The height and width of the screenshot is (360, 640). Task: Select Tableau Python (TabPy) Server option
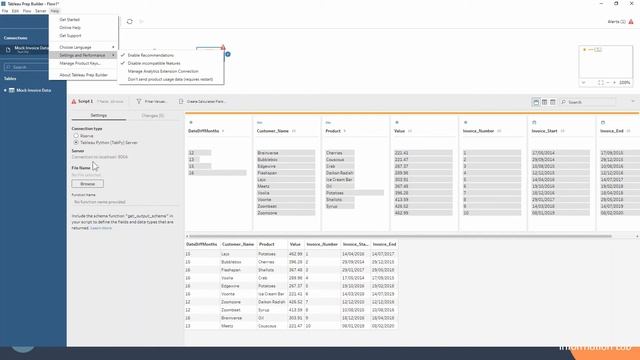tap(76, 142)
